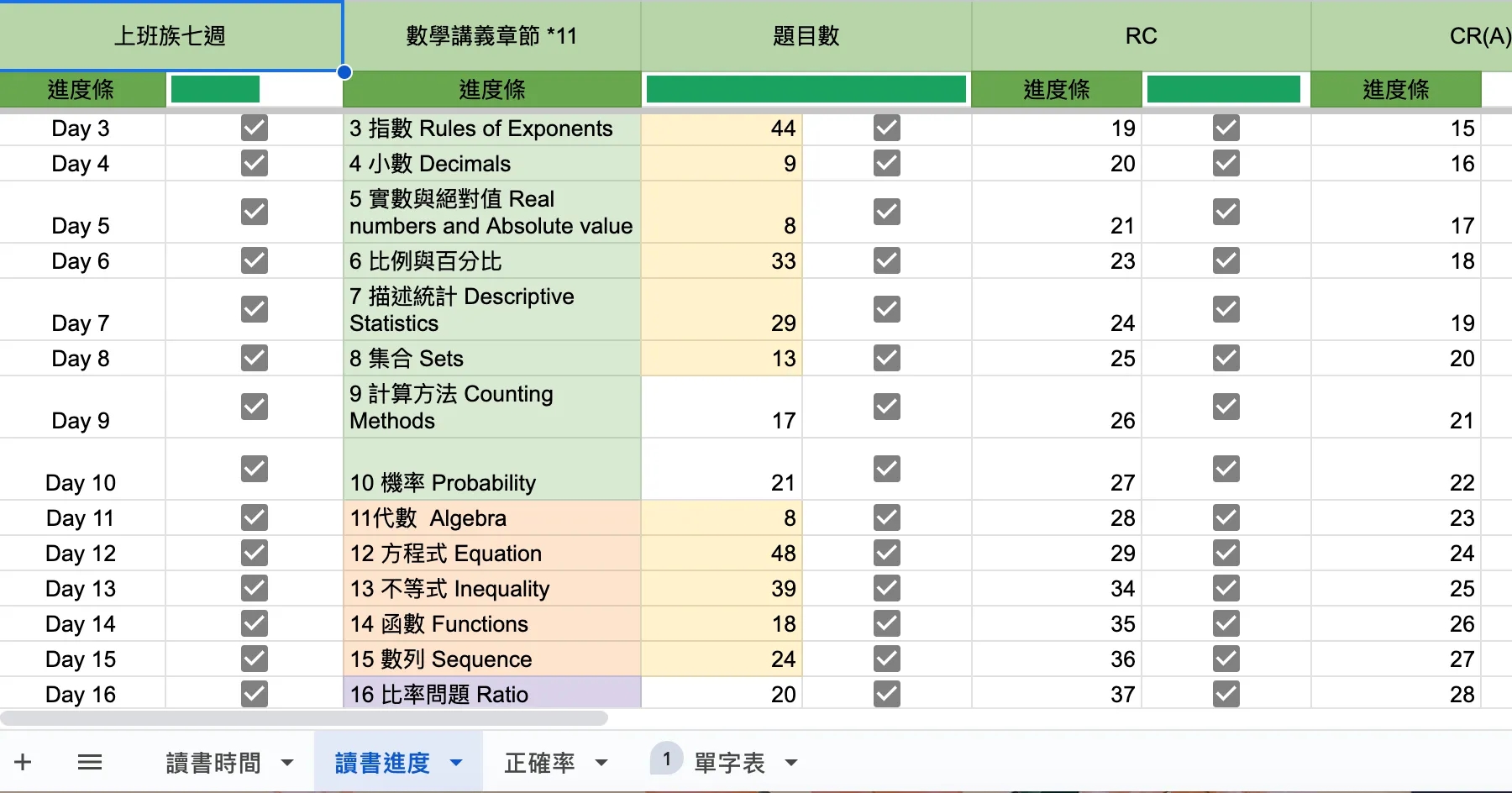Image resolution: width=1512 pixels, height=793 pixels.
Task: Expand the 單字表 tab dropdown arrow
Action: point(790,764)
